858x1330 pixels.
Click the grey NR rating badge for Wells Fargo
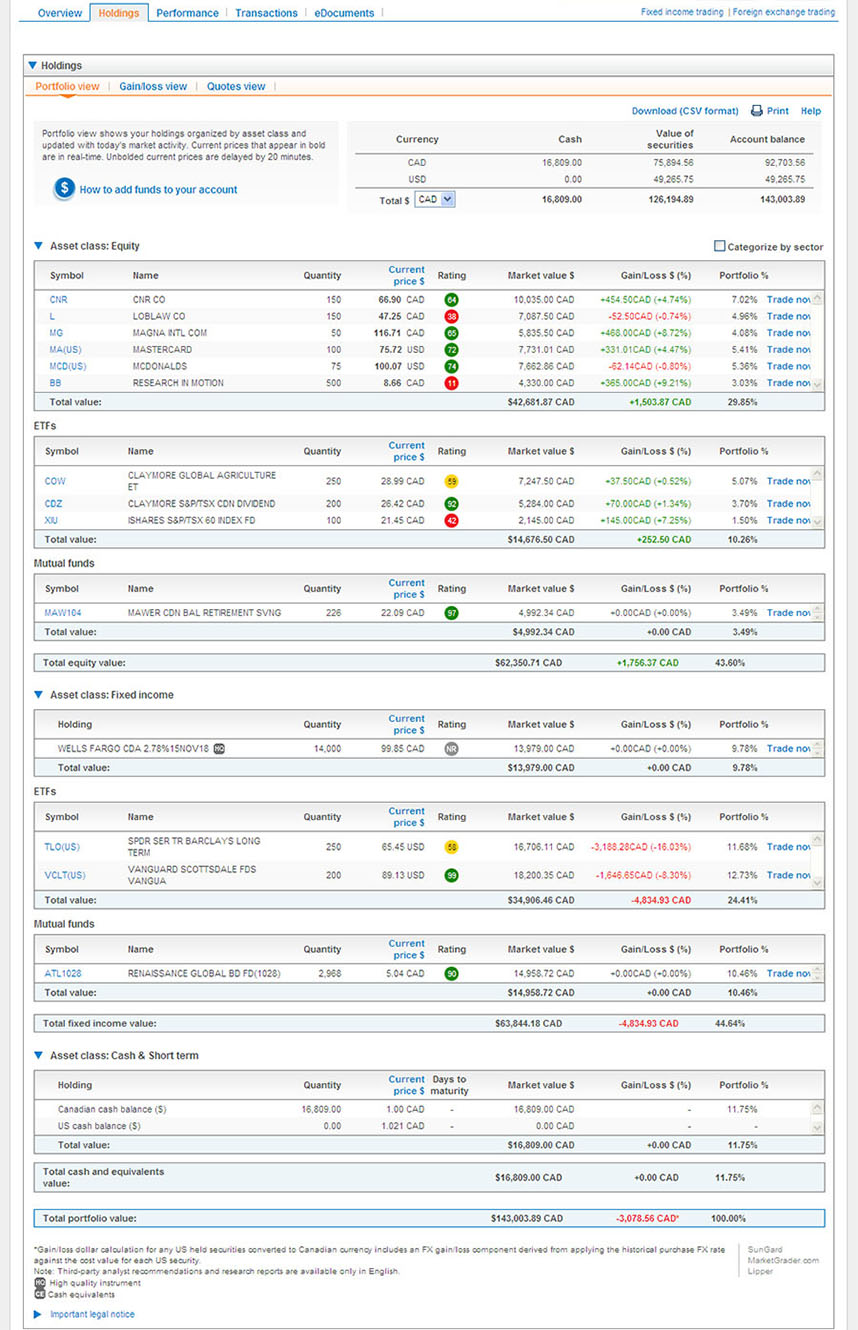pyautogui.click(x=452, y=749)
